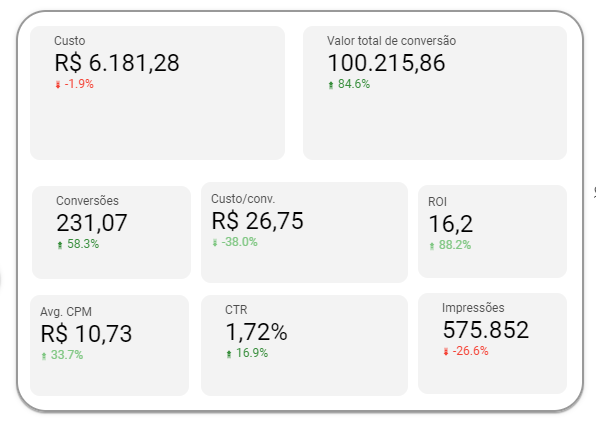
Task: Click the up arrow icon beside 33.7%
Action: coord(44,356)
